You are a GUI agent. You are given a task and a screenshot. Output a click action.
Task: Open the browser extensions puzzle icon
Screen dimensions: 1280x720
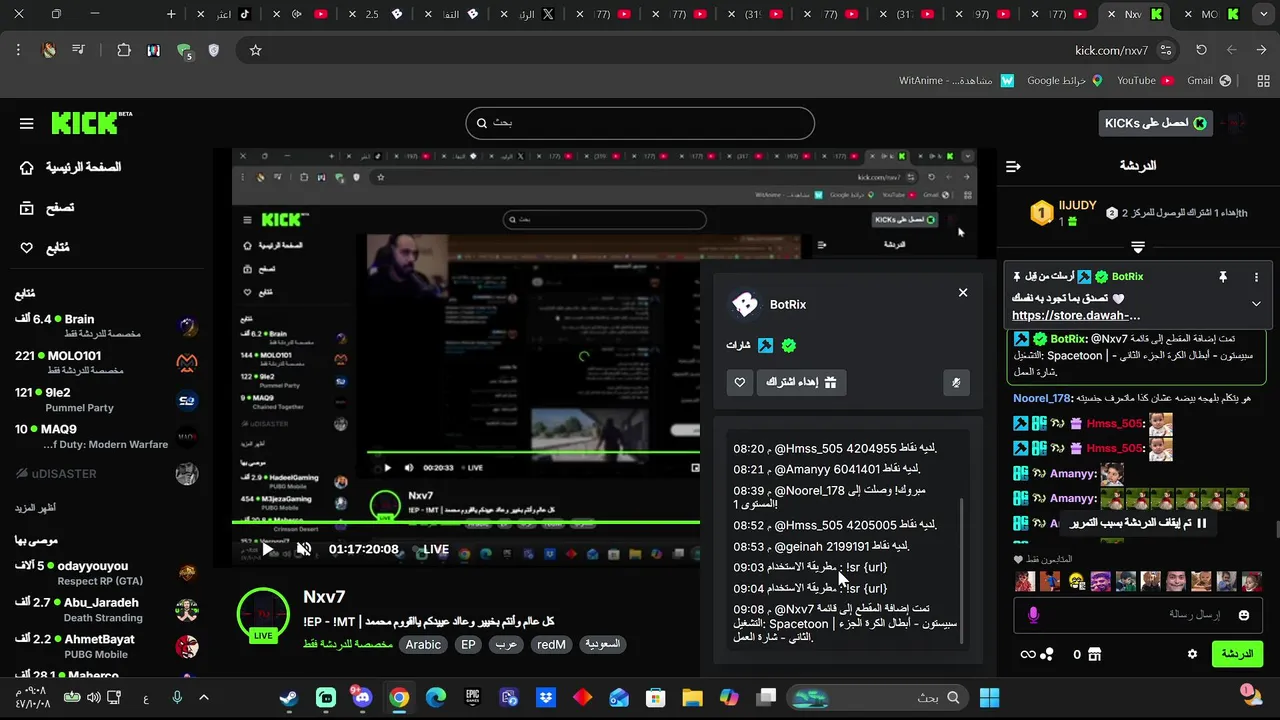coord(124,50)
